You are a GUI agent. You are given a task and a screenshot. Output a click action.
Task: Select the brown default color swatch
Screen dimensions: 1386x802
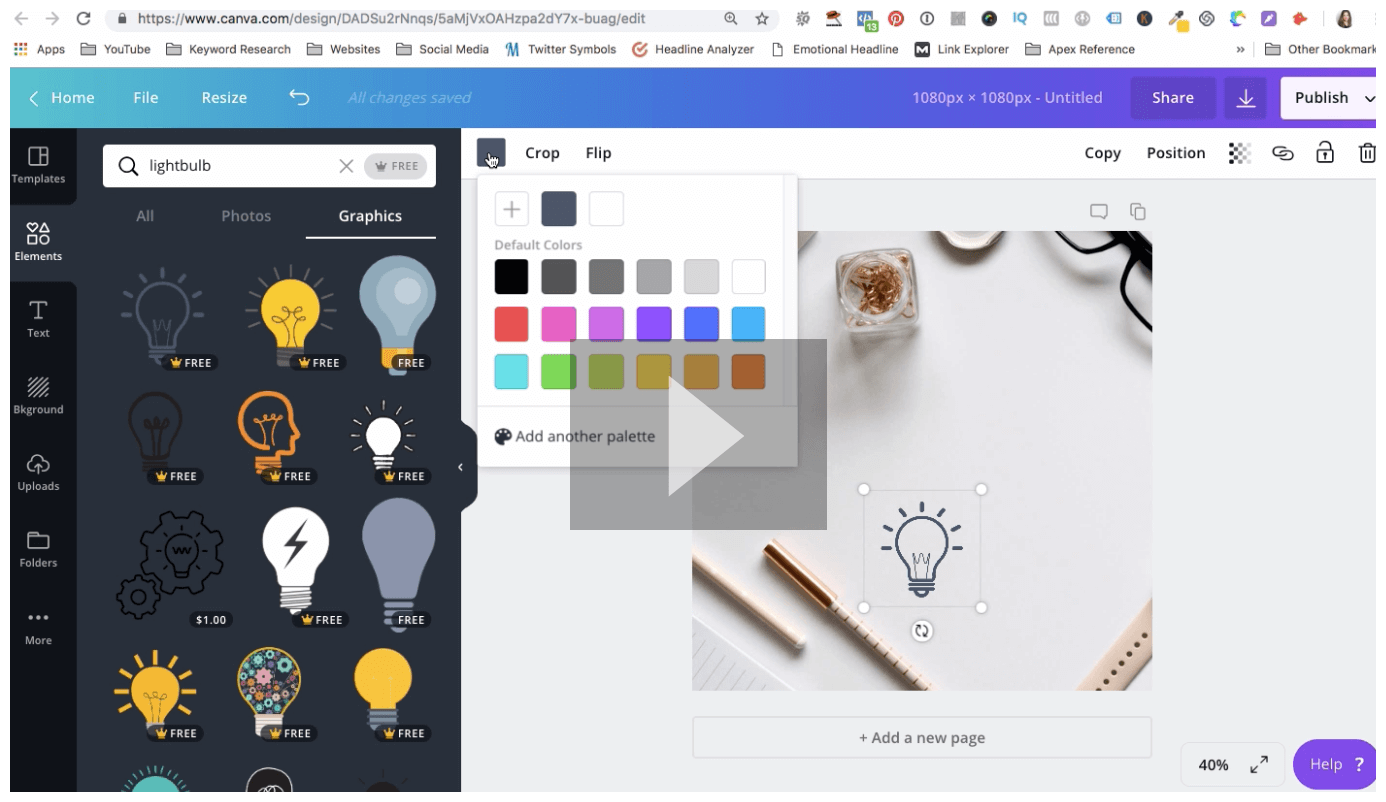[748, 372]
